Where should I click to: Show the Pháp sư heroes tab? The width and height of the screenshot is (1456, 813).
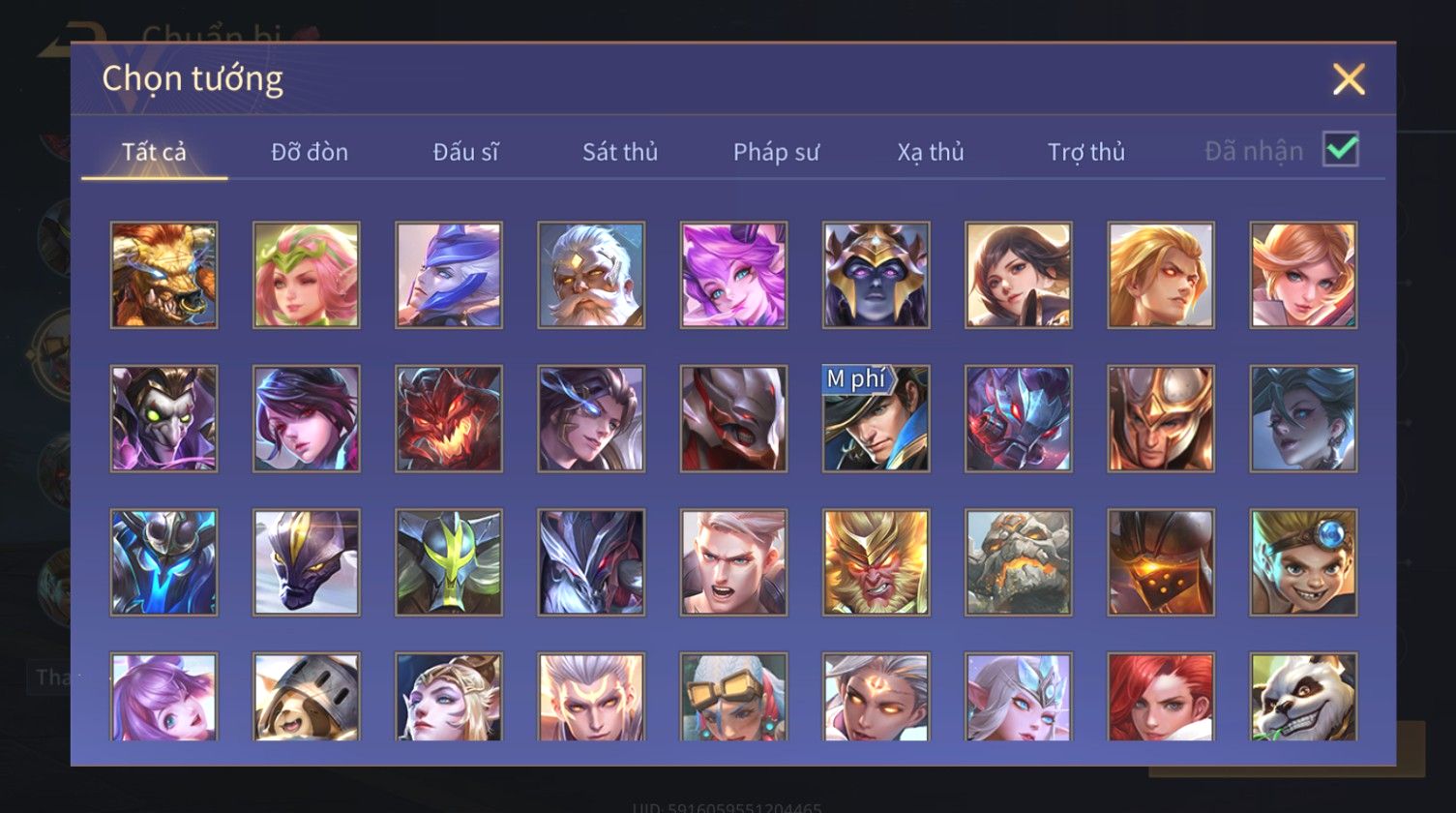click(x=776, y=152)
